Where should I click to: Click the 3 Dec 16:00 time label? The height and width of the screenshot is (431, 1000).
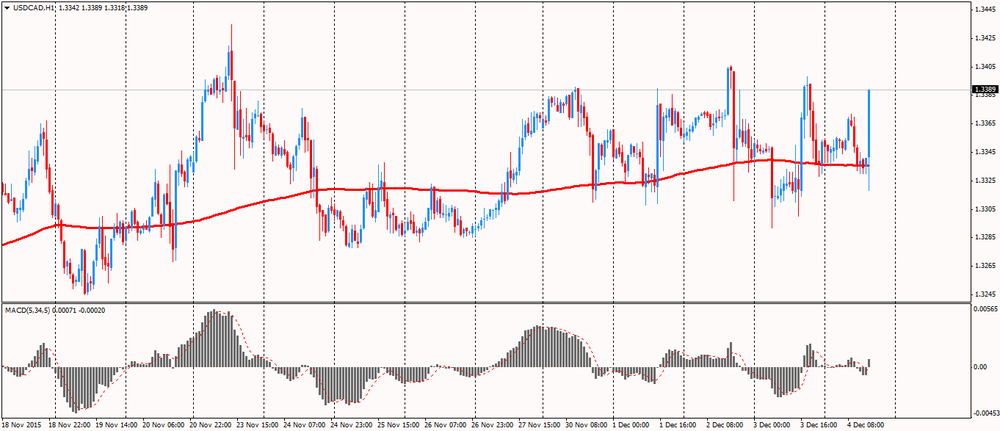[820, 423]
